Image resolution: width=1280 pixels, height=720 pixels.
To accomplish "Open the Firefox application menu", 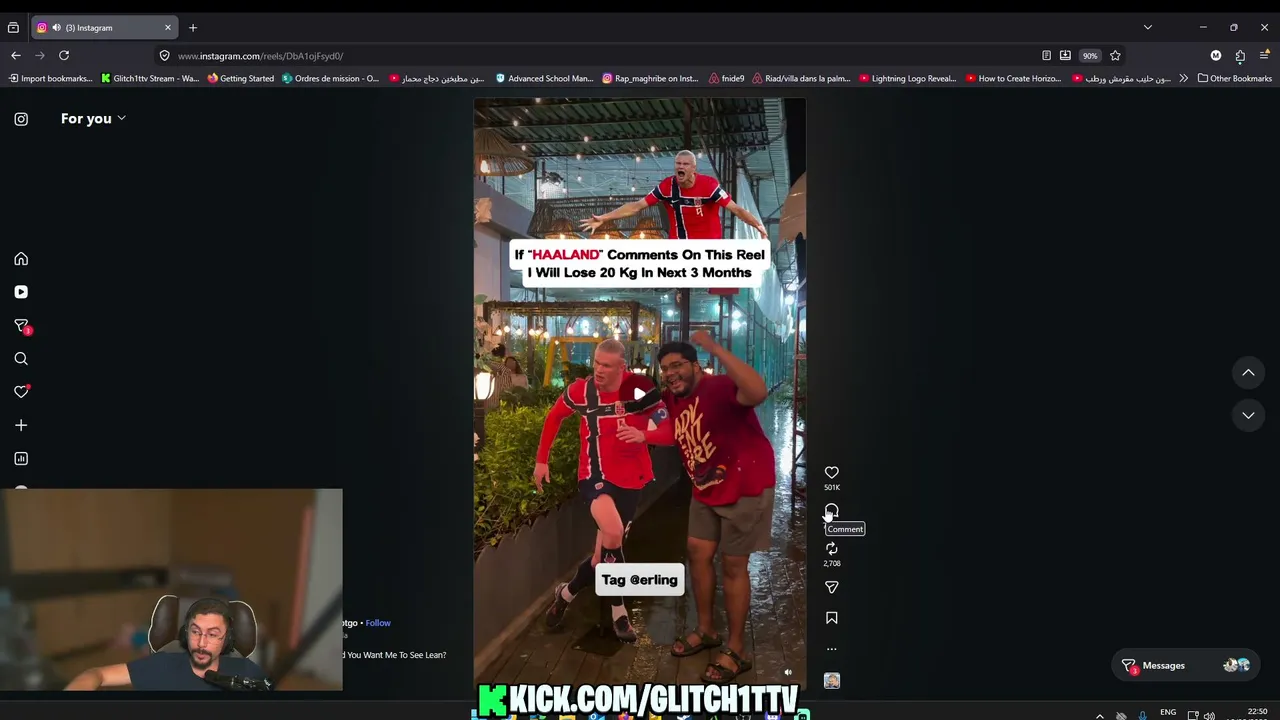I will coord(1265,56).
